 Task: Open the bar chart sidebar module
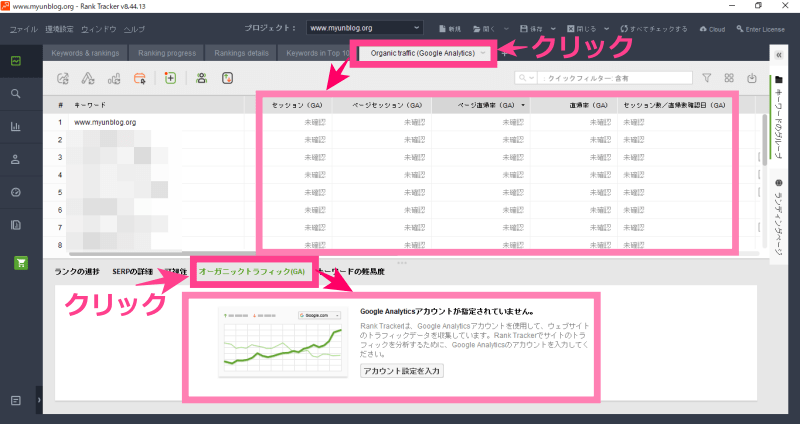click(16, 127)
